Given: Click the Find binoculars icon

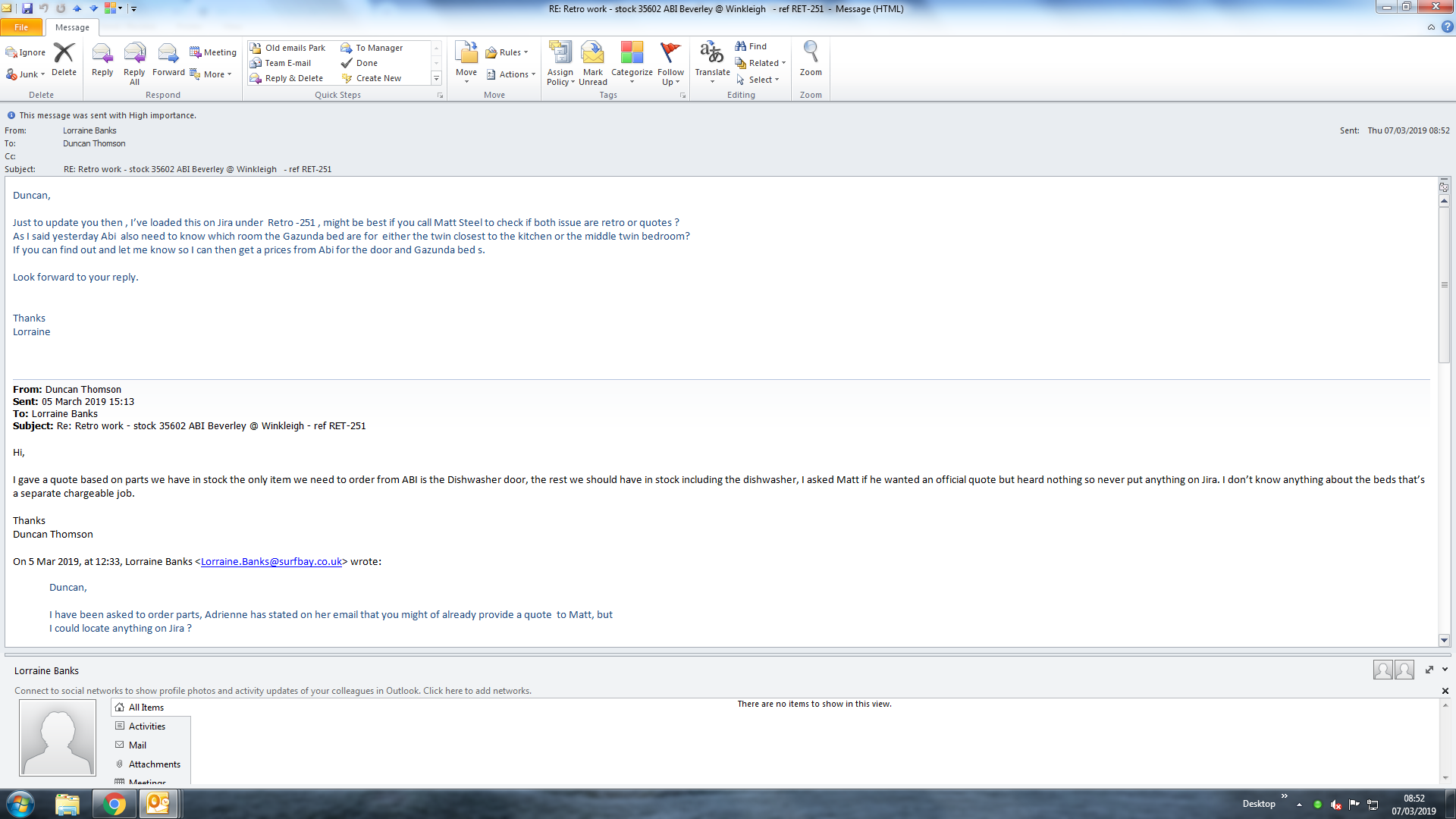Looking at the screenshot, I should click(x=741, y=46).
